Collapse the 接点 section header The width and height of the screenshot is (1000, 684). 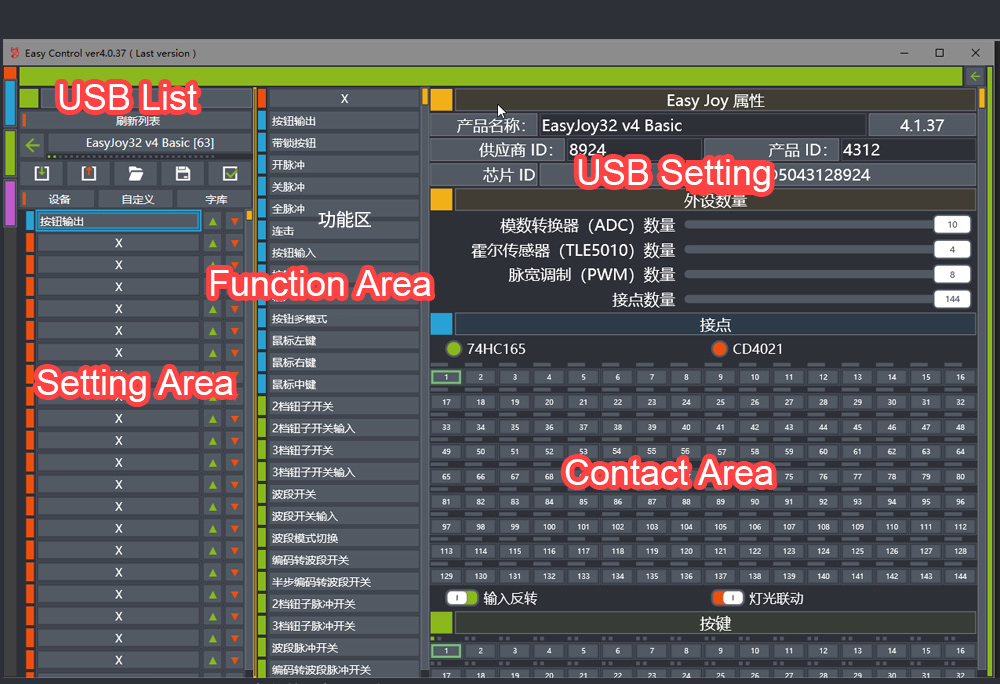point(441,324)
